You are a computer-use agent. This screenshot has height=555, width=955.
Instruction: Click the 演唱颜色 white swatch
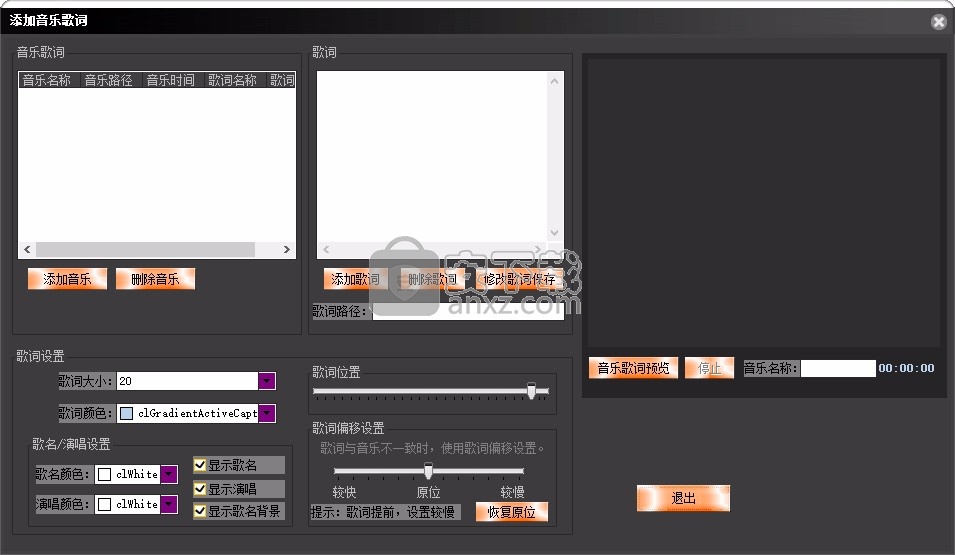tap(105, 504)
